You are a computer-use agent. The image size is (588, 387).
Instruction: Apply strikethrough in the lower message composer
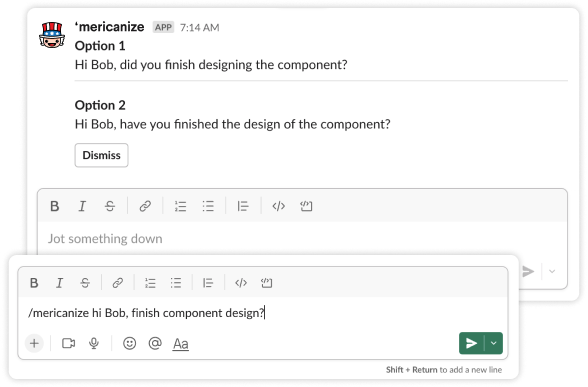[x=85, y=283]
